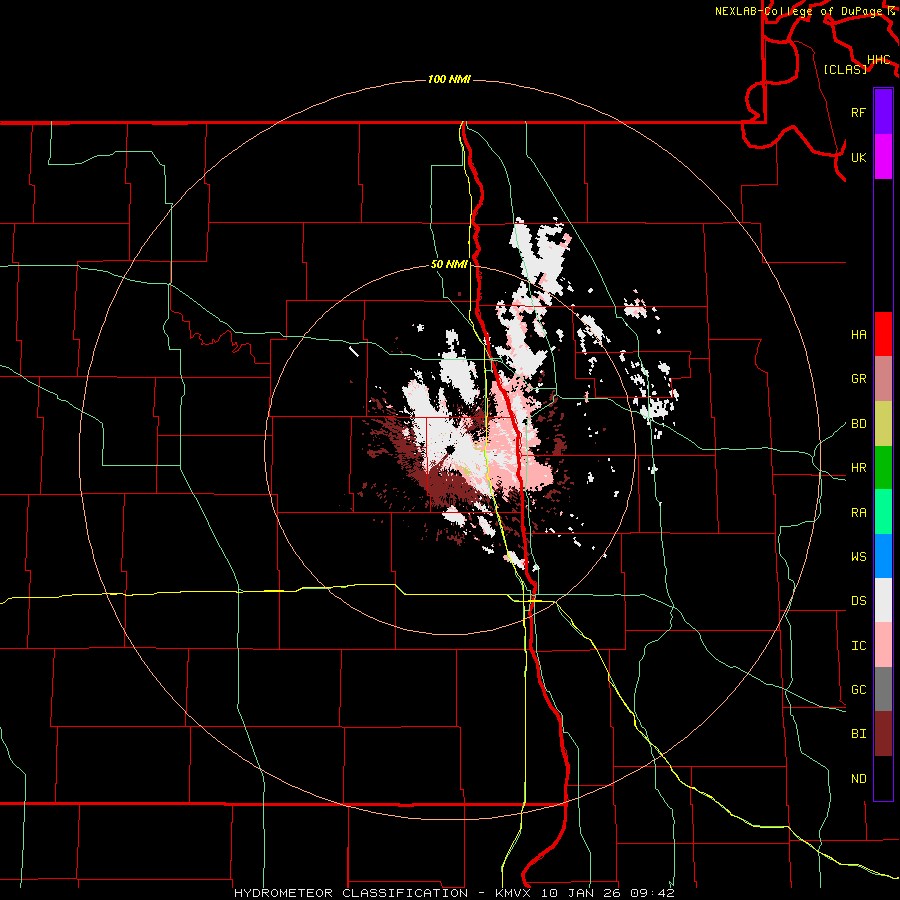900x900 pixels.
Task: Click the DS white legend swatch
Action: pos(883,600)
